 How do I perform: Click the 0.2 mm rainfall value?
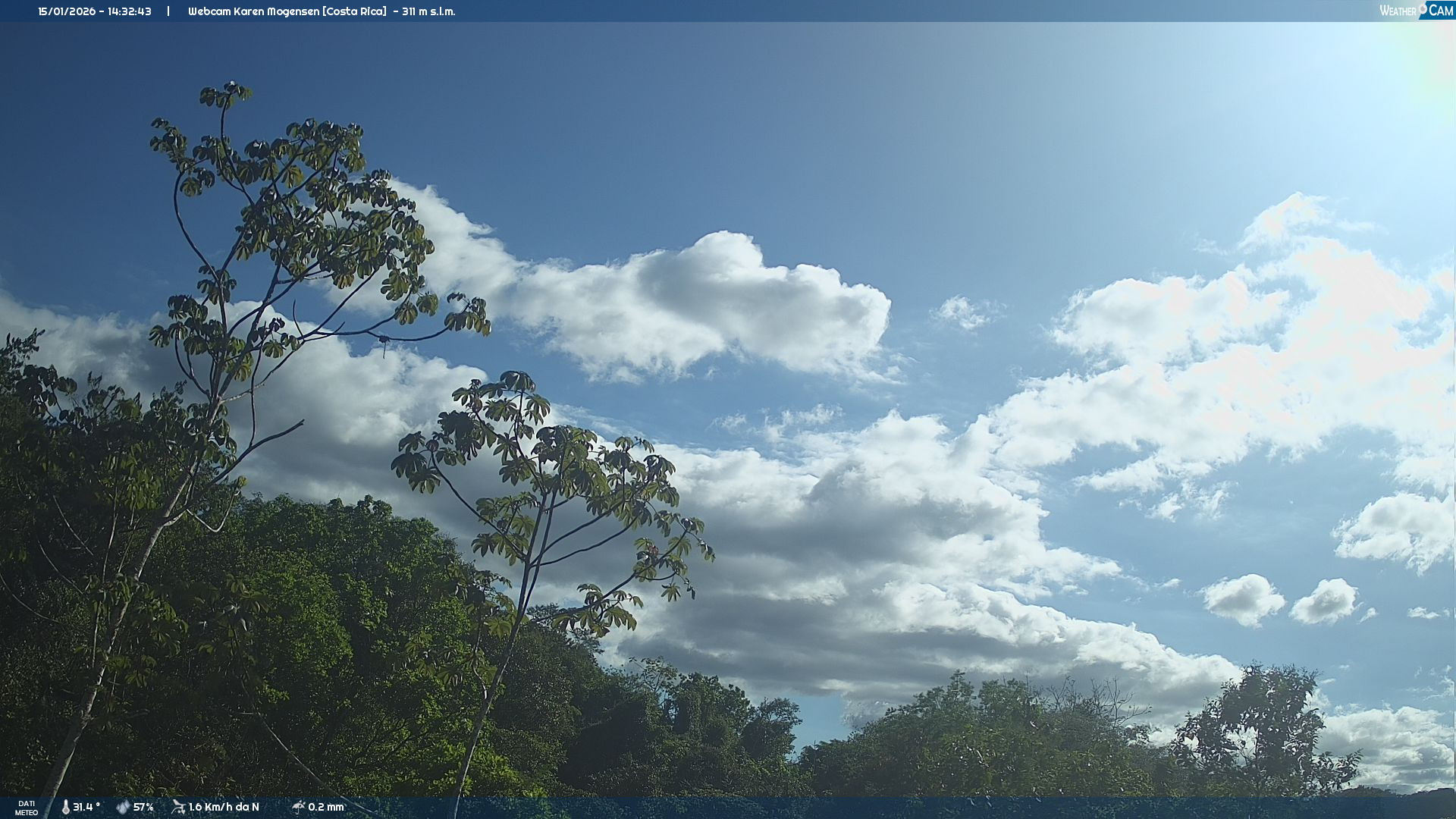[326, 807]
